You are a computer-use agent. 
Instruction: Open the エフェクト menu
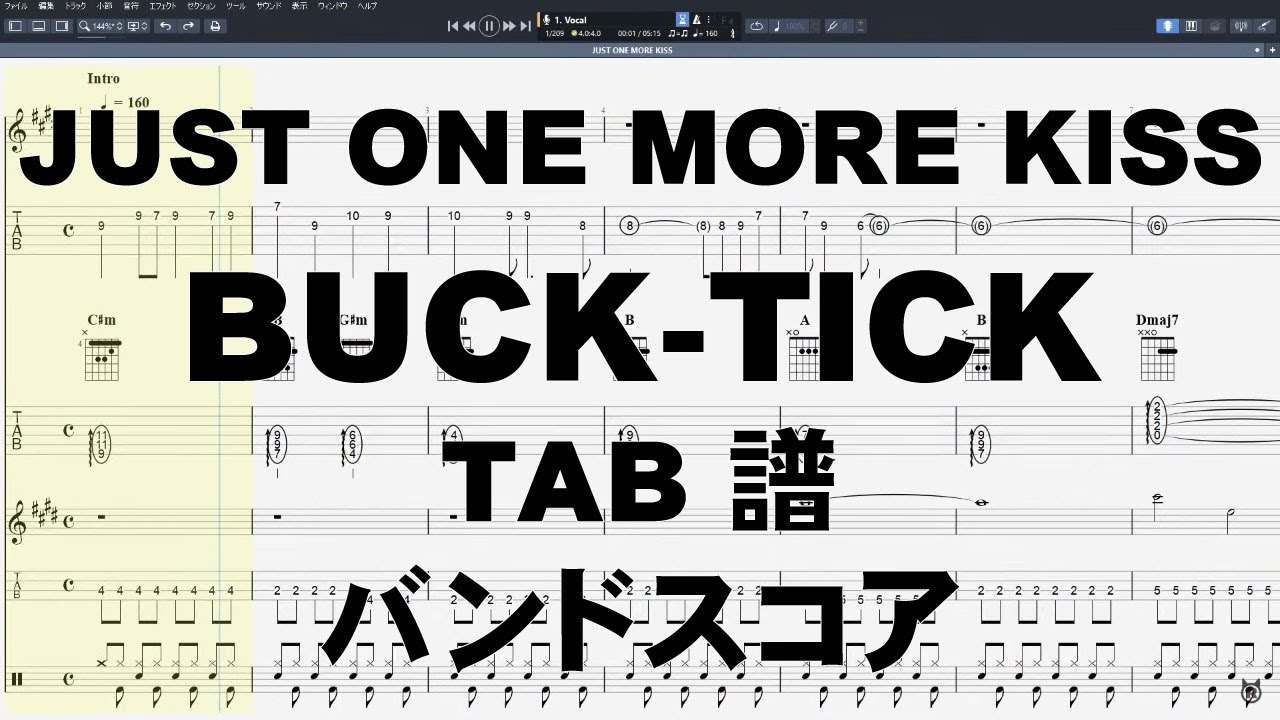[163, 6]
